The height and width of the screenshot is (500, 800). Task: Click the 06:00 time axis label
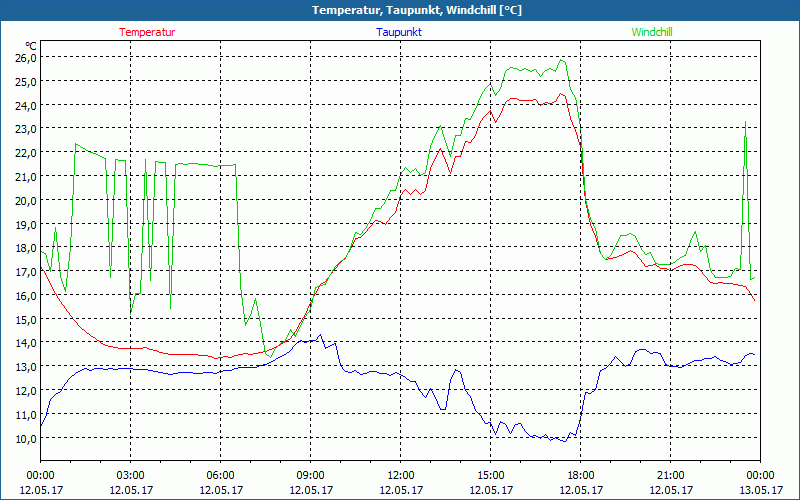pyautogui.click(x=220, y=476)
